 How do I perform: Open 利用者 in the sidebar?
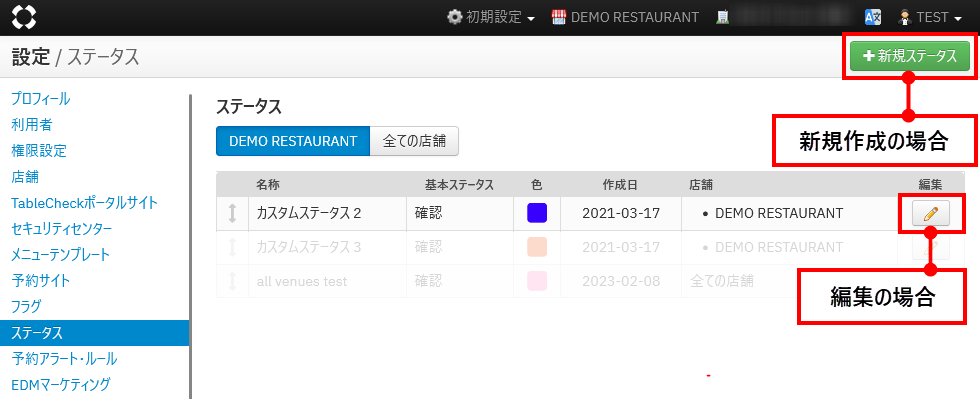[31, 124]
